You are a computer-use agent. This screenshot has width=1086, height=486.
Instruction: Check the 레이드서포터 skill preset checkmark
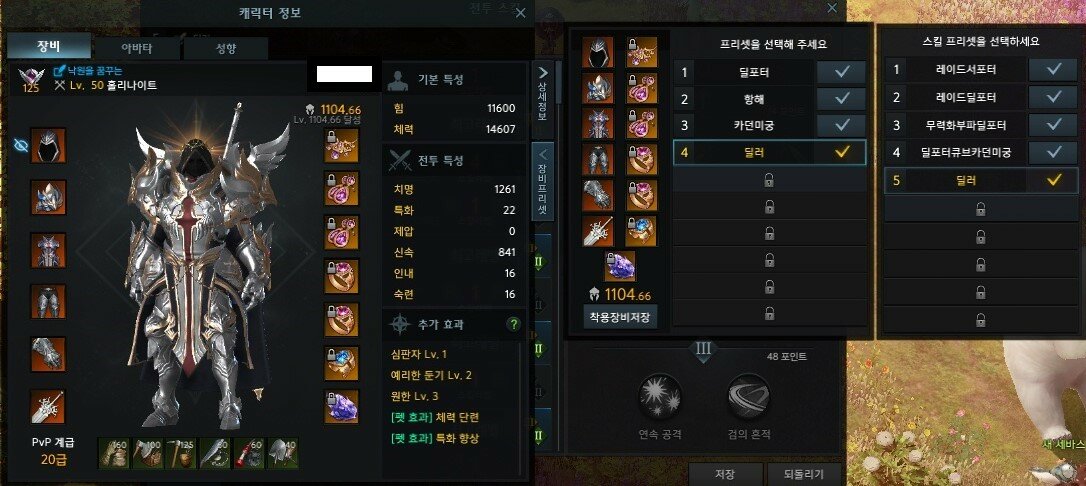point(1053,70)
